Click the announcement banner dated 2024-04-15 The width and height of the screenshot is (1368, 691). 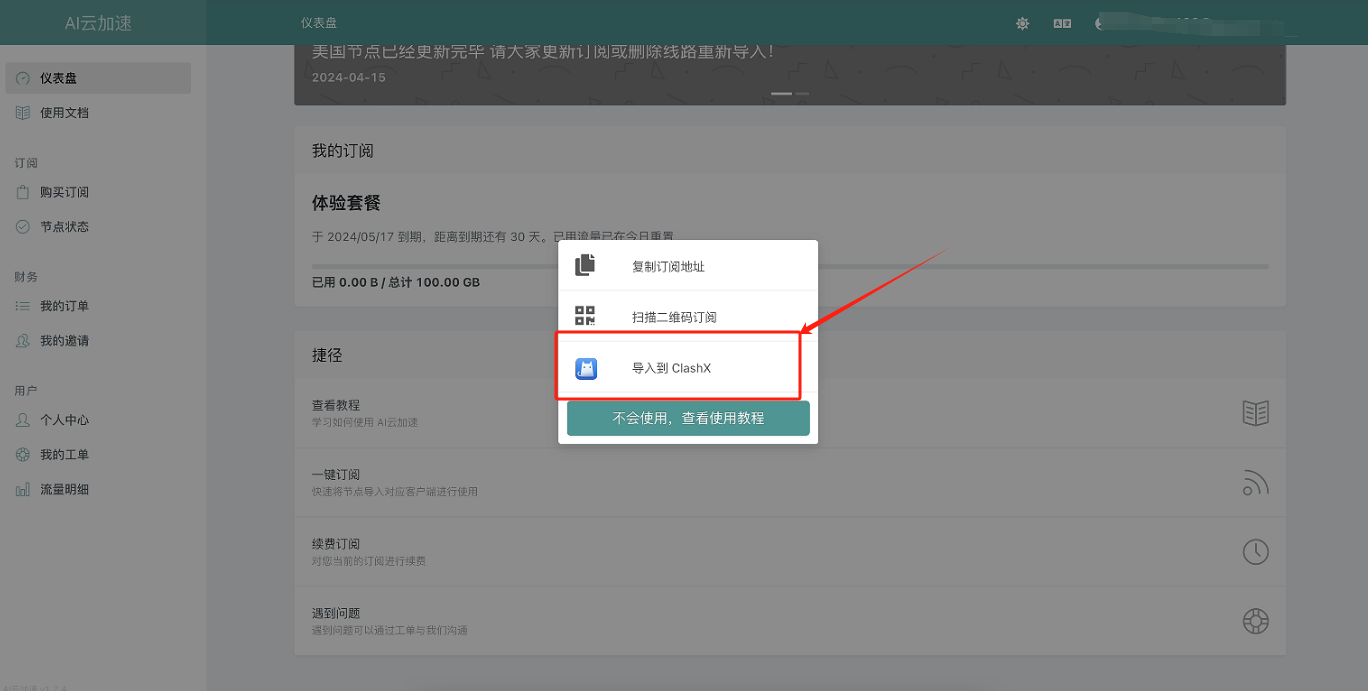(x=790, y=74)
